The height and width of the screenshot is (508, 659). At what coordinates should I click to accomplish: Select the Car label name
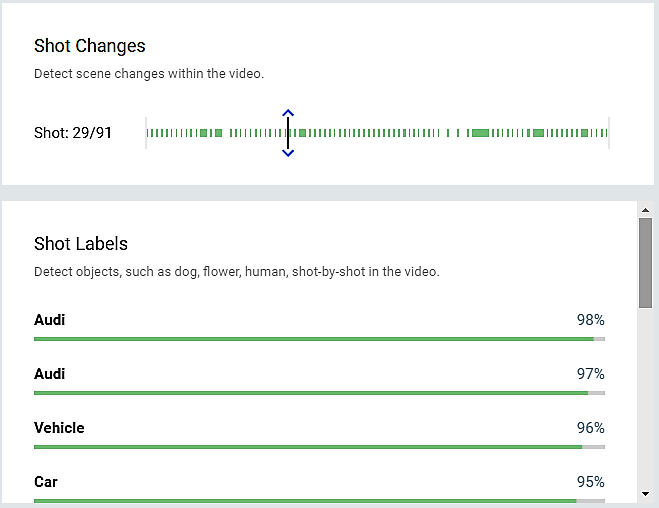(x=46, y=482)
